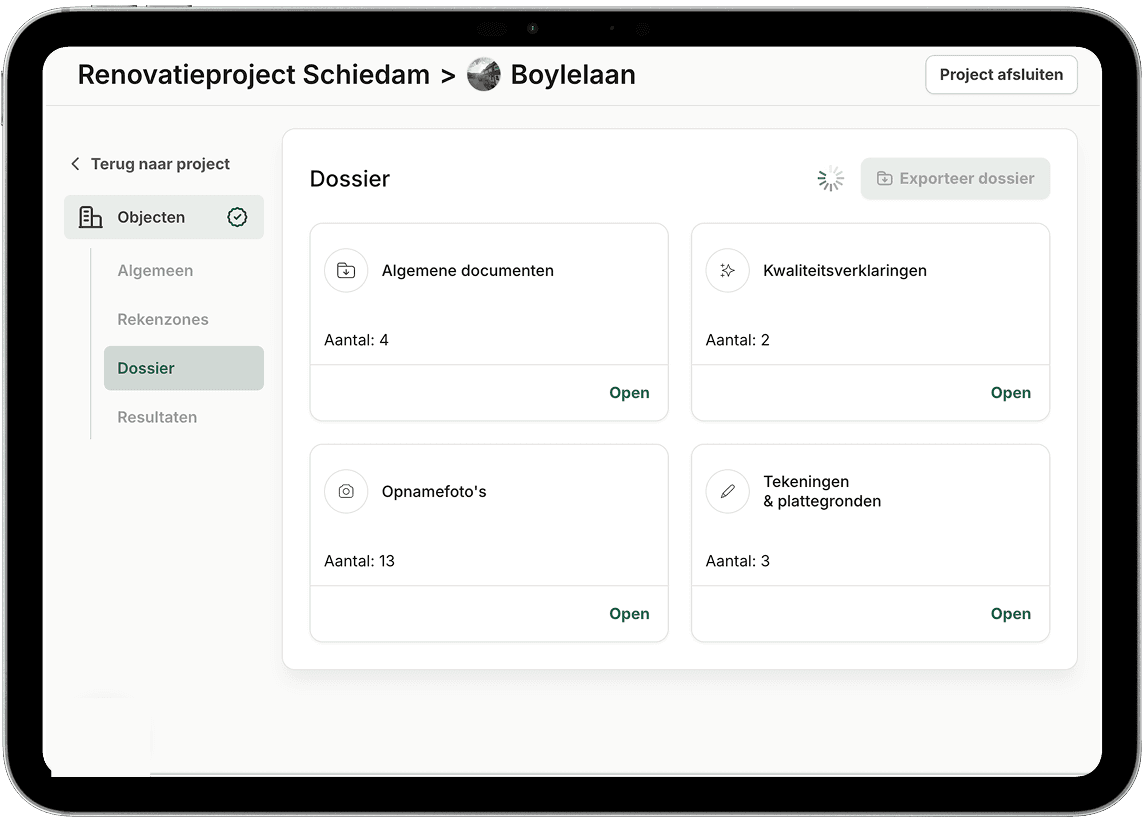Click the loading spinner near Exporteer dossier
Screen dimensions: 1145x824
[830, 178]
